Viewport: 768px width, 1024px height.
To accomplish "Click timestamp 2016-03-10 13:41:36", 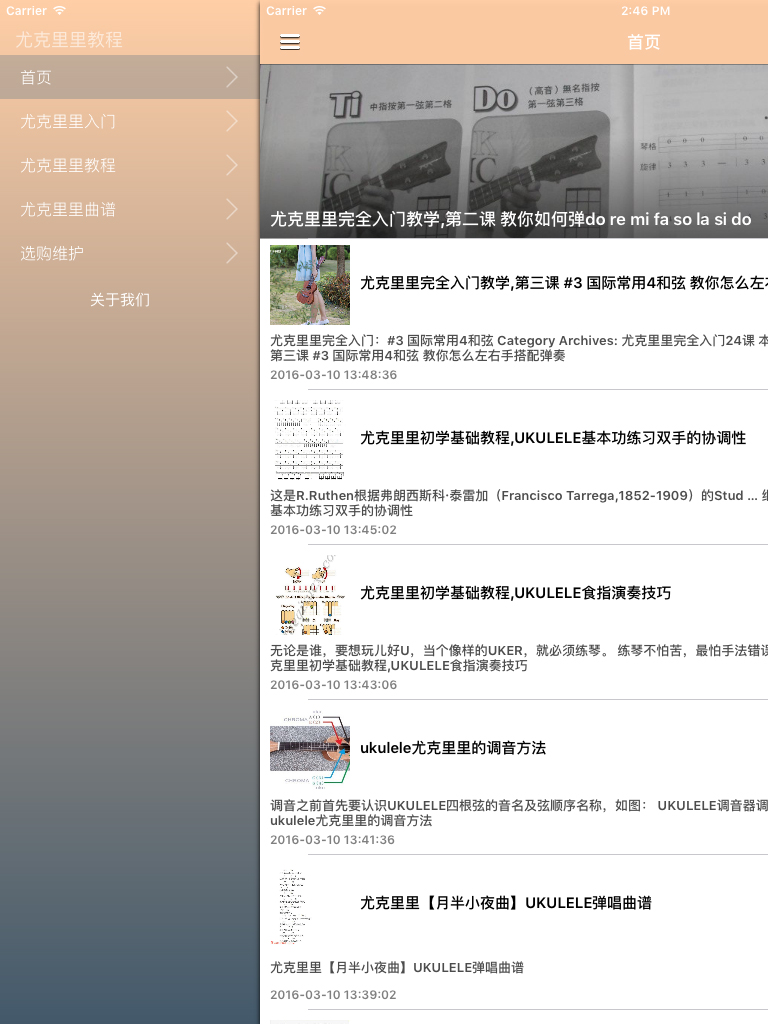I will click(332, 840).
